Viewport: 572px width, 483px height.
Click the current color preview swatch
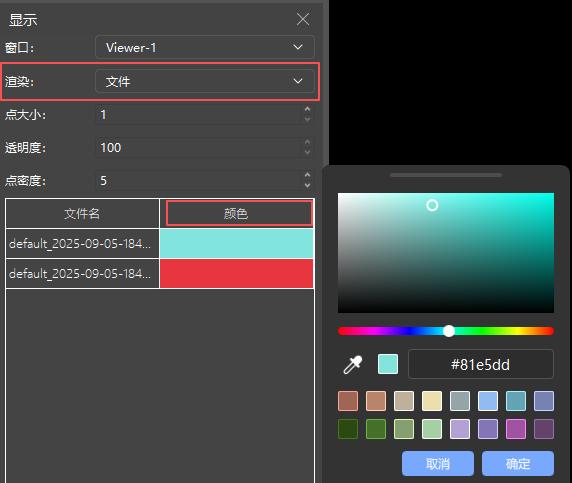388,364
